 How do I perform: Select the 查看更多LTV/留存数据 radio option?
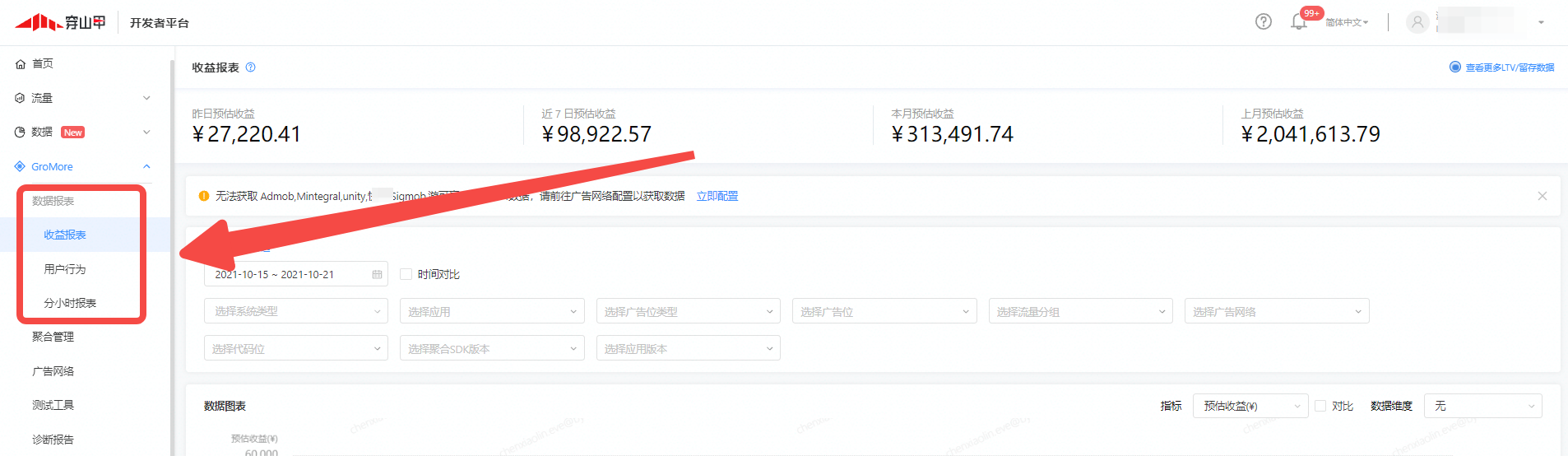click(x=1454, y=67)
